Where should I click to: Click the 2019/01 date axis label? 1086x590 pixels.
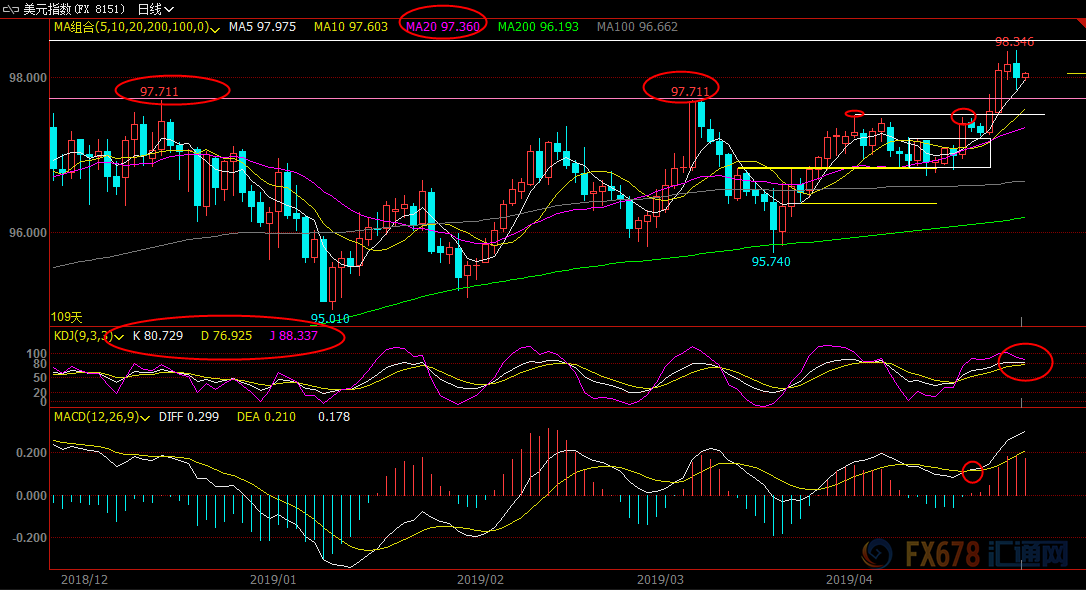pos(273,580)
